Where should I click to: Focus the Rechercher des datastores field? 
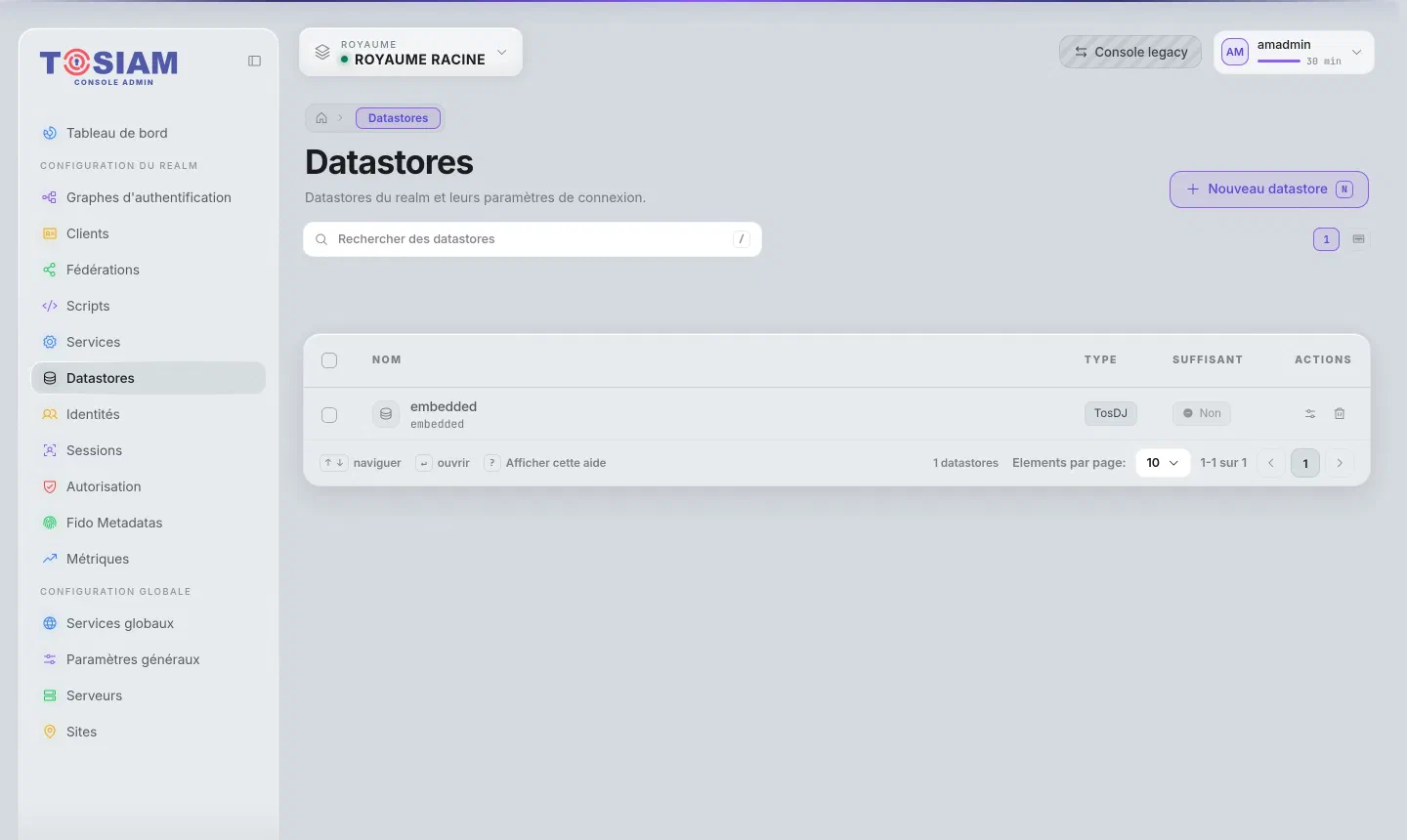tap(533, 239)
